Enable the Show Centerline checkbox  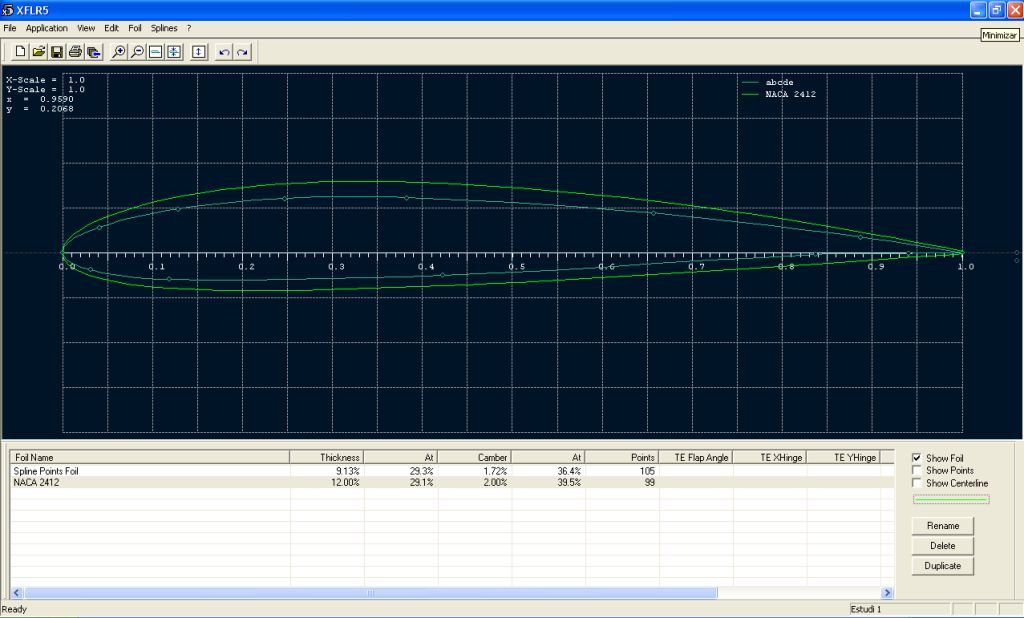(x=918, y=484)
